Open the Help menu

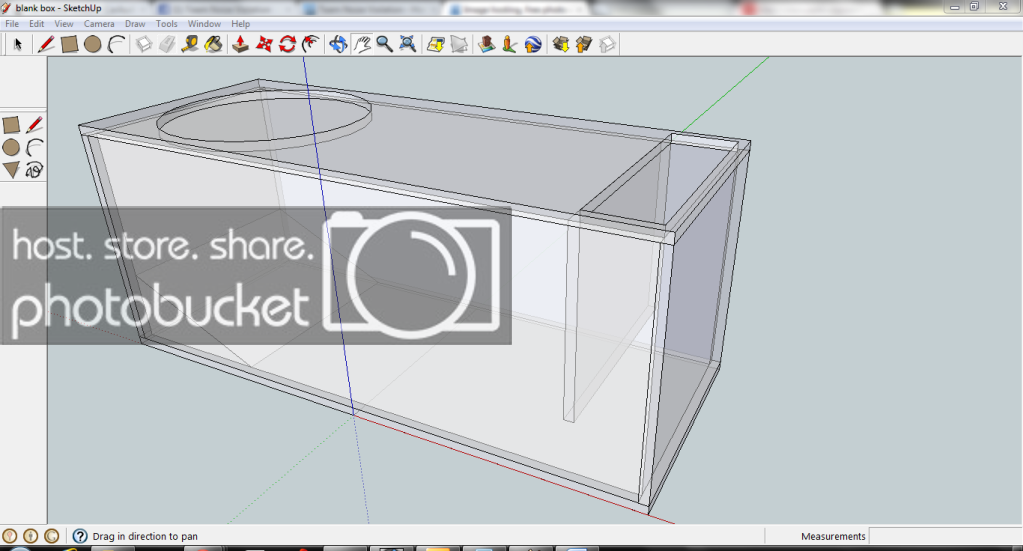[240, 23]
